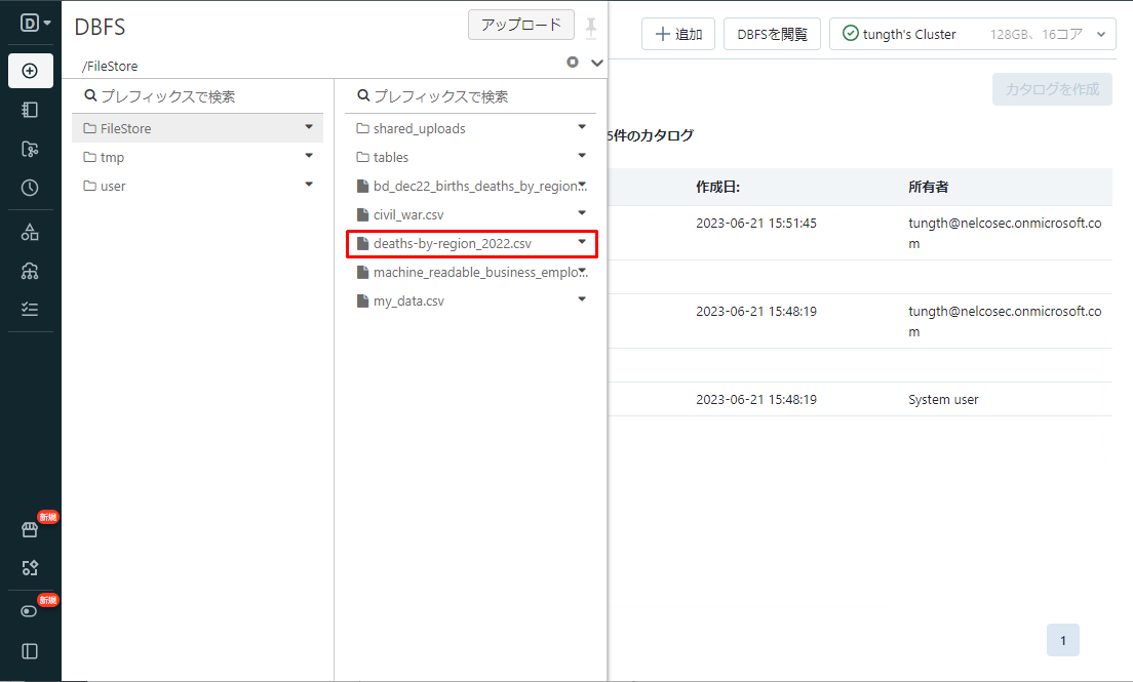
Task: Click the shared_uploads folder icon
Action: click(x=363, y=129)
